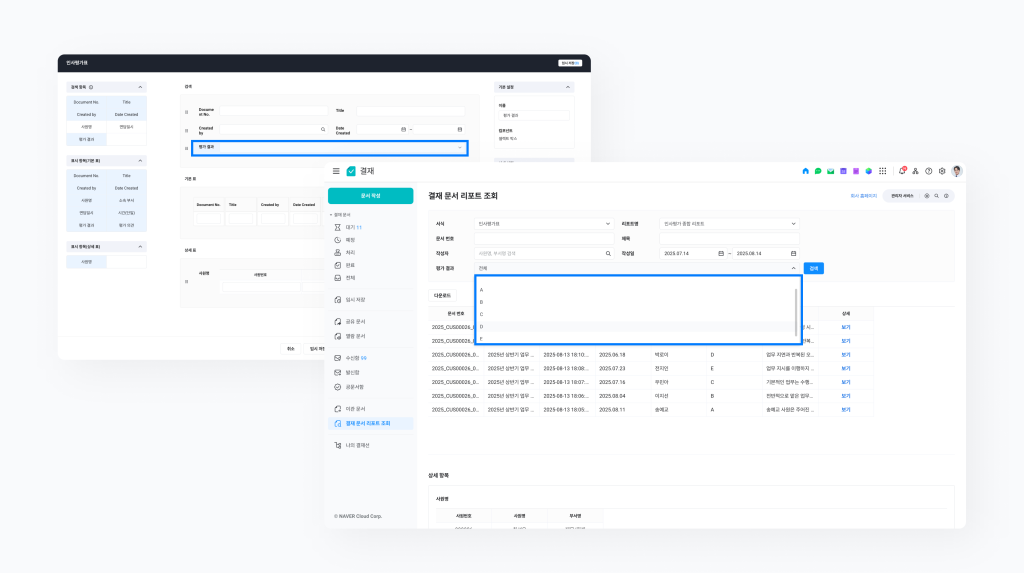Open the start date calendar picker 2025.07.14

(x=720, y=254)
